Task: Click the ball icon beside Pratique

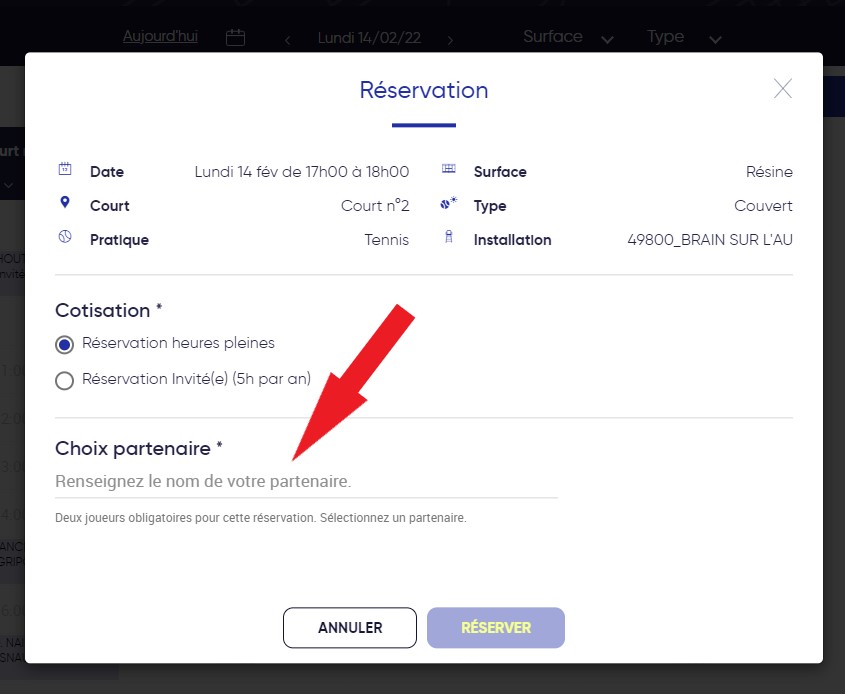Action: [x=65, y=238]
